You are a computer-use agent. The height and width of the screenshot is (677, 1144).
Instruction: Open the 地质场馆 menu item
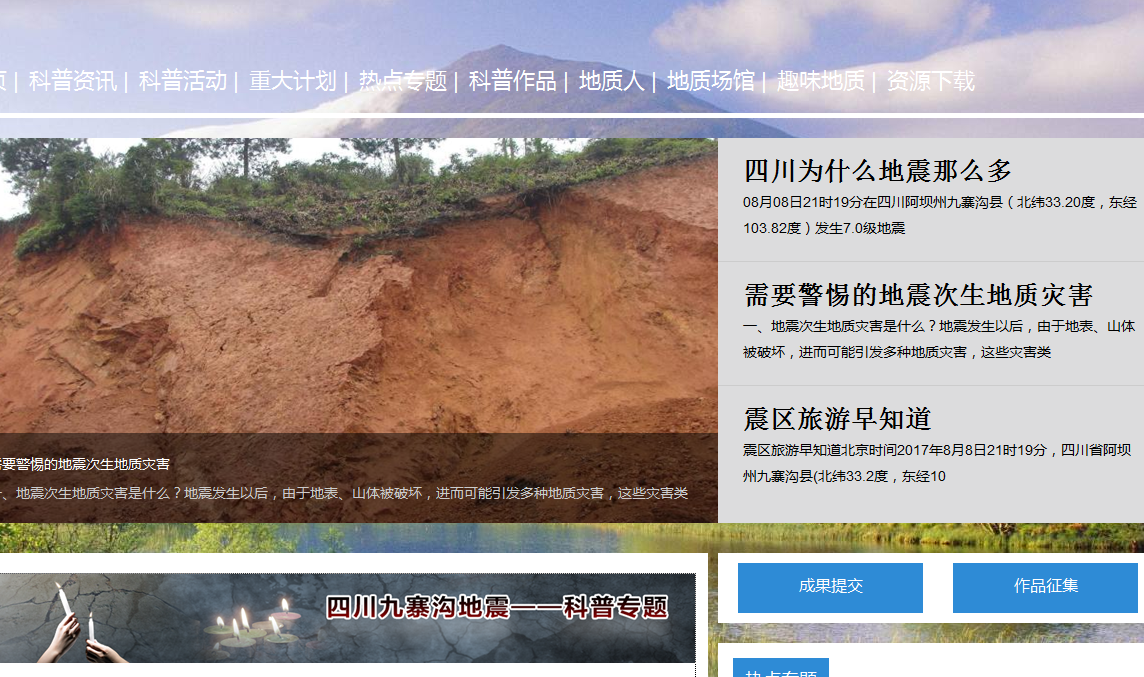(711, 81)
